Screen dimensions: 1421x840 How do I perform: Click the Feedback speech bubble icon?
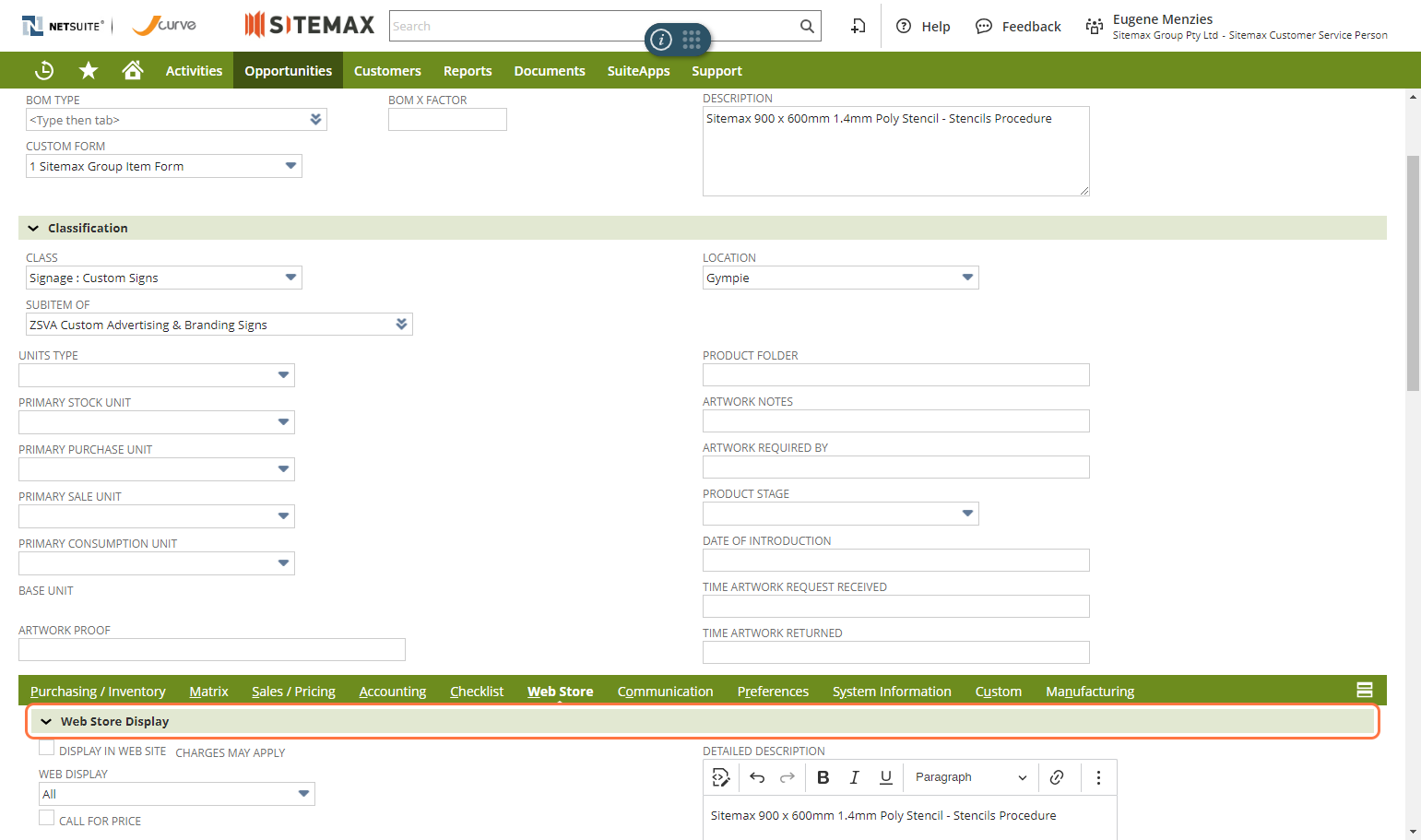click(x=984, y=26)
